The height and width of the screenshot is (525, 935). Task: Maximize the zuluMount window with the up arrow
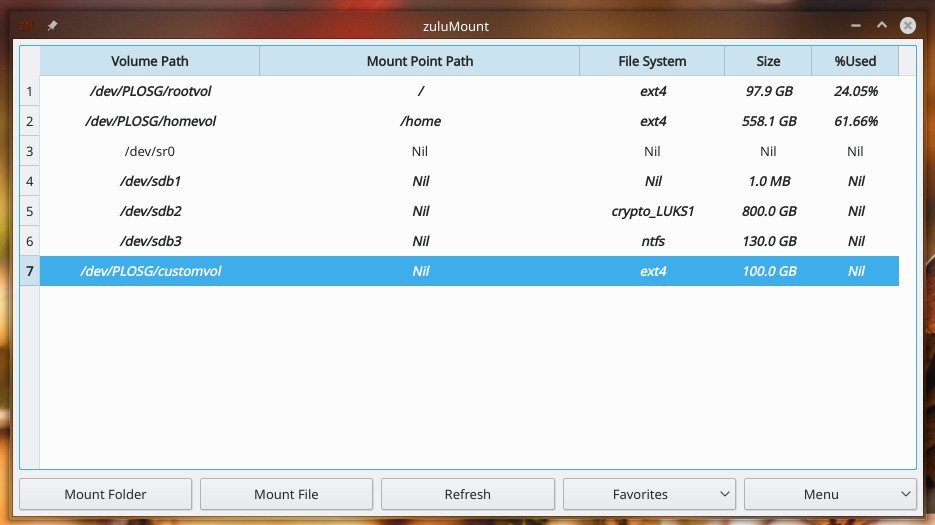click(x=882, y=26)
